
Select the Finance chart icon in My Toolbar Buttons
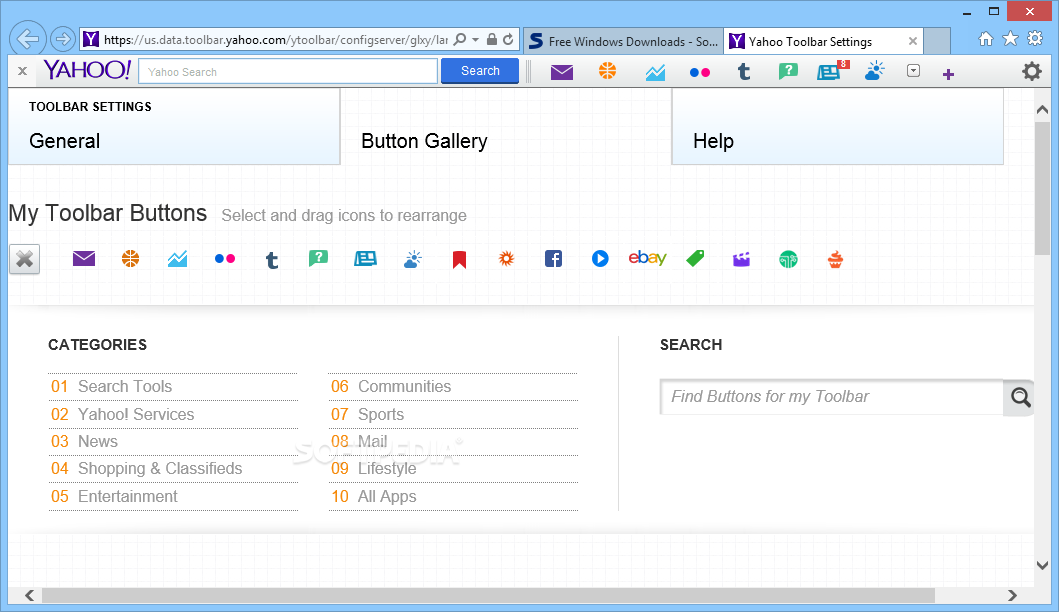[x=177, y=259]
